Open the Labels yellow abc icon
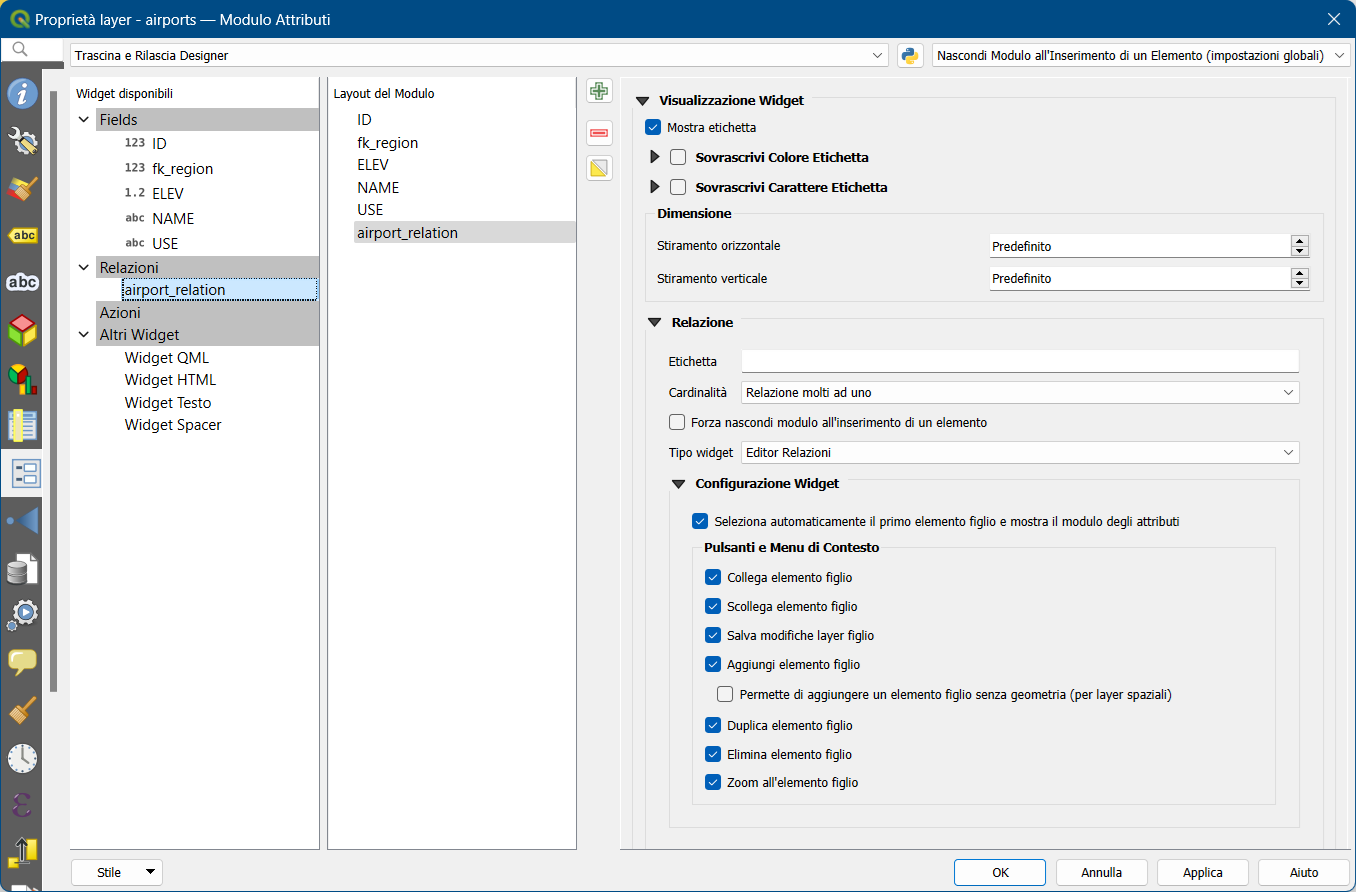 (x=22, y=235)
